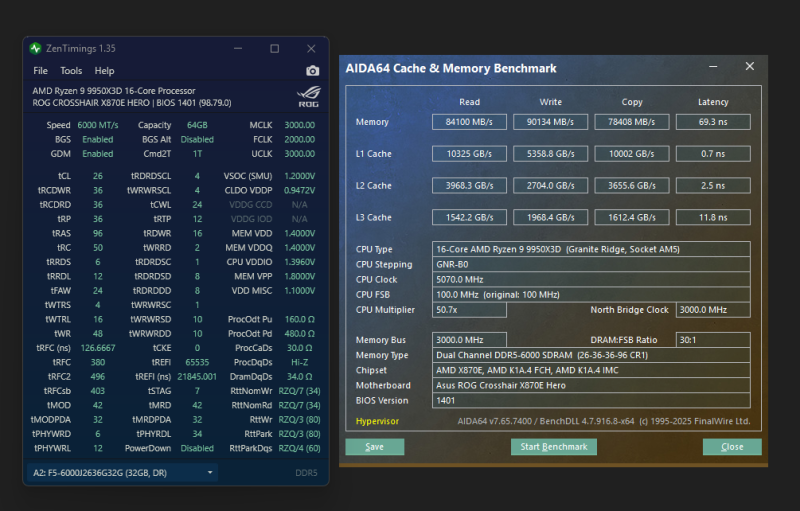This screenshot has width=800, height=511.
Task: Click the Motherboard Asus ROG Crosshair field
Action: tap(591, 385)
